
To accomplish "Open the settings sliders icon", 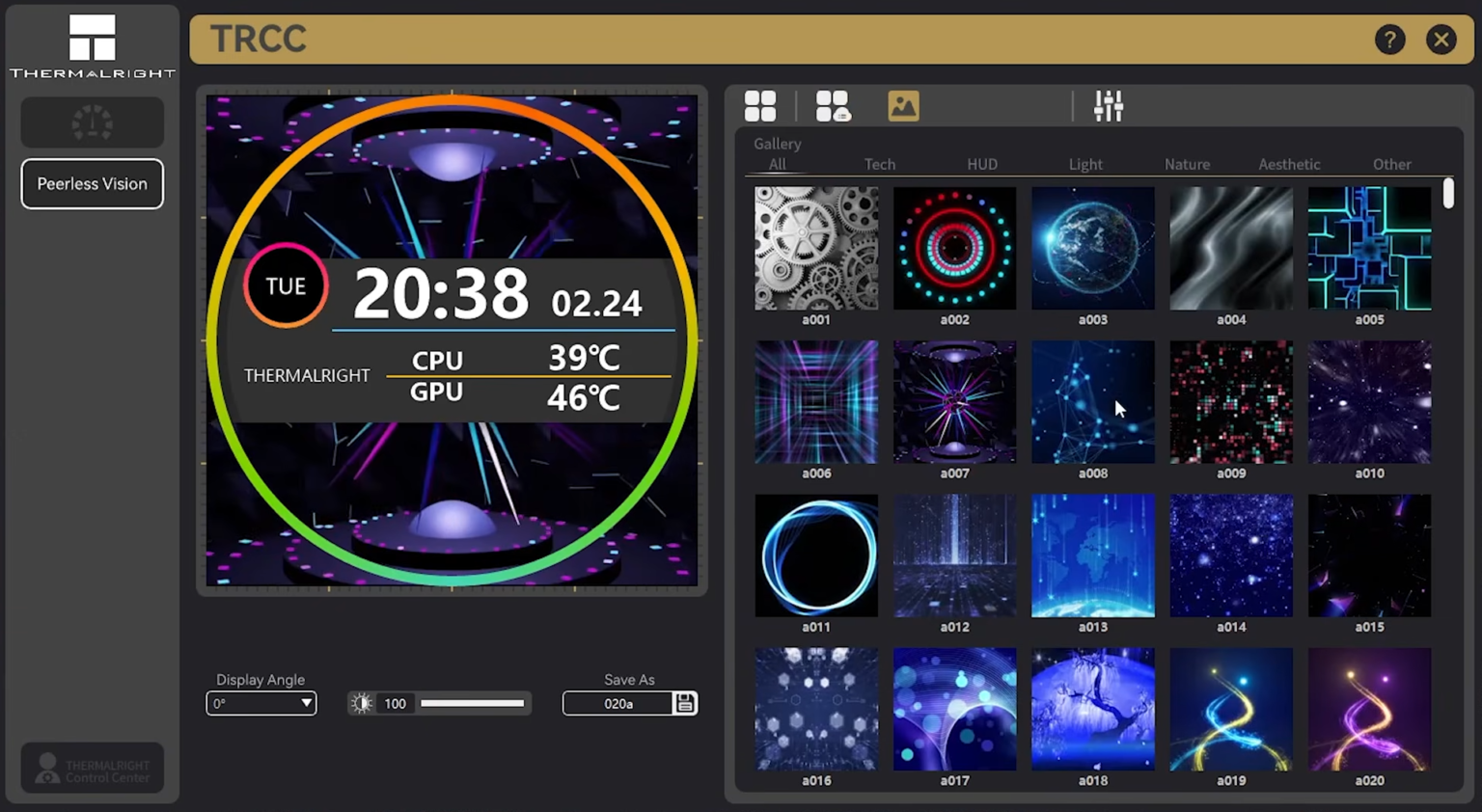I will (x=1108, y=105).
